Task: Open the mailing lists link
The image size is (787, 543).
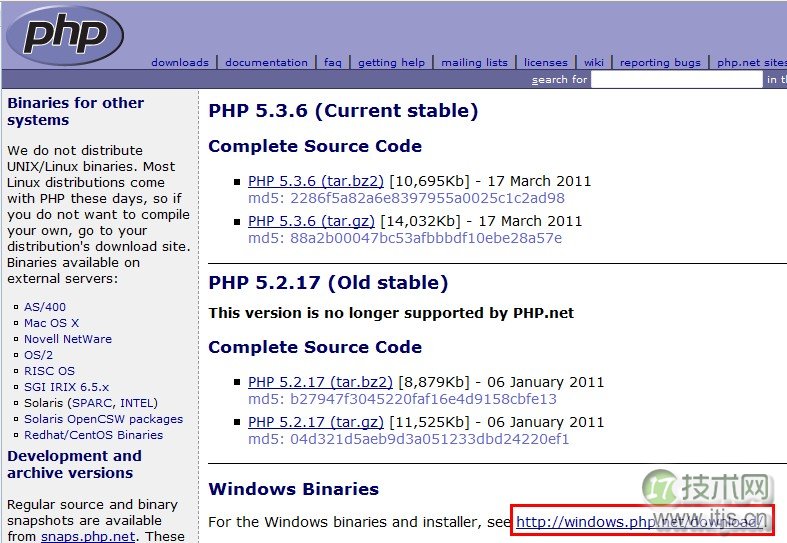Action: coord(474,63)
